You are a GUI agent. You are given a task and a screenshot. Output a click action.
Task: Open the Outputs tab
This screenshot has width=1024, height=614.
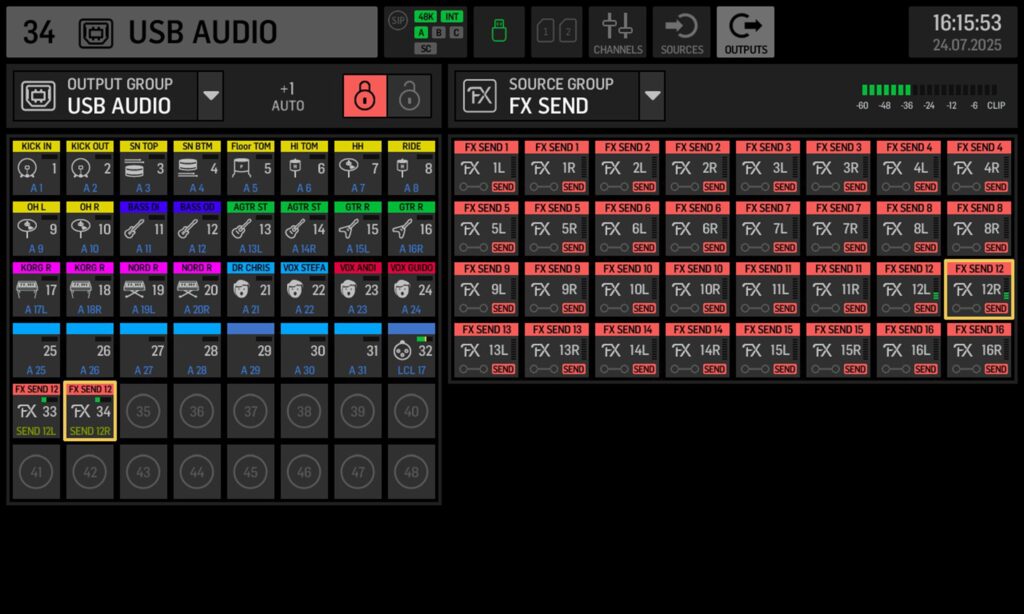tap(745, 32)
